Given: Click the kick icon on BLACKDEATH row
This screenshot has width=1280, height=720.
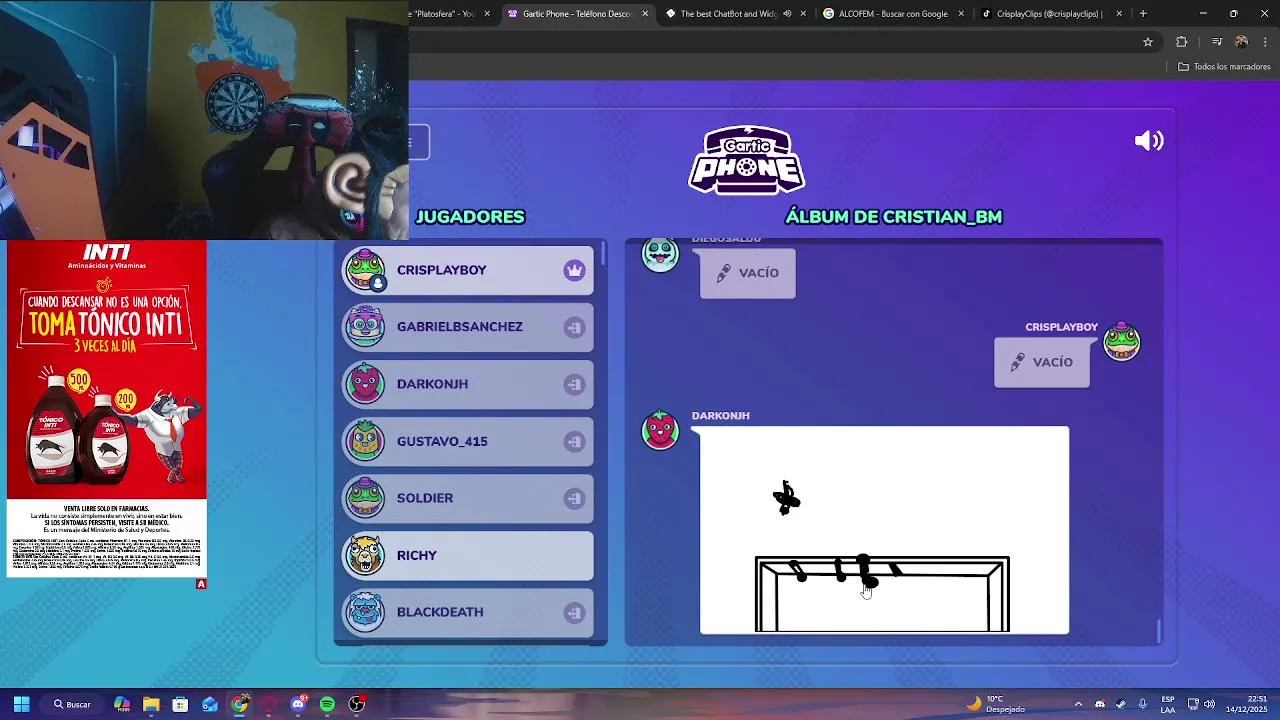Looking at the screenshot, I should click(x=574, y=612).
